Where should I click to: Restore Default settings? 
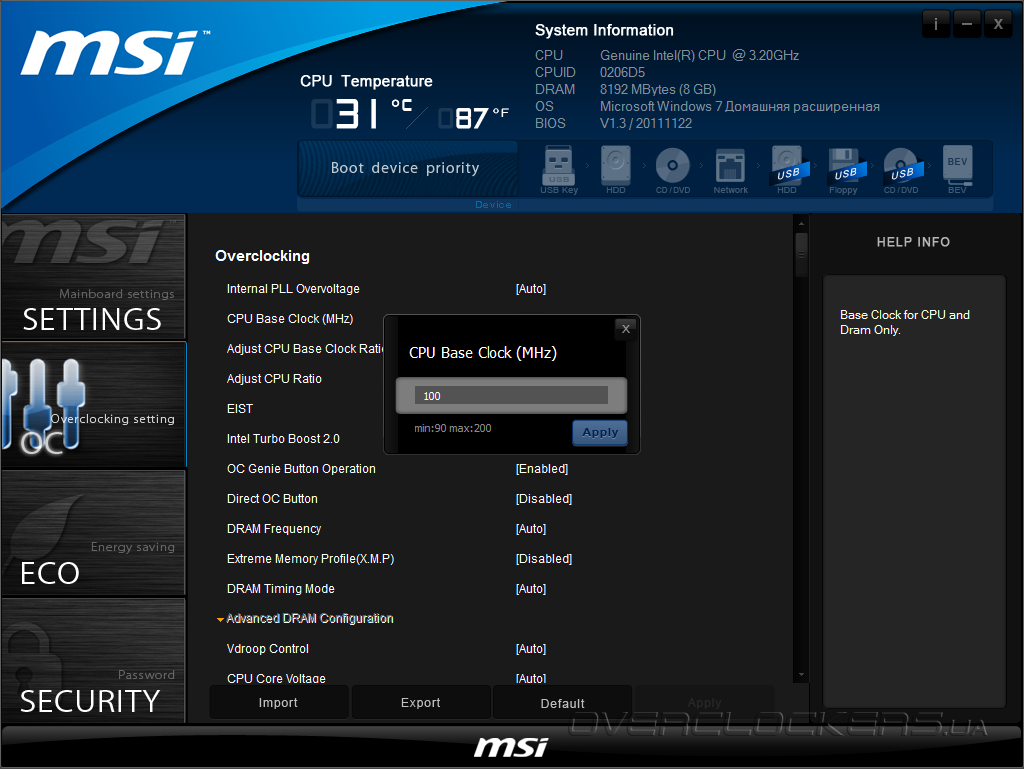[x=562, y=702]
